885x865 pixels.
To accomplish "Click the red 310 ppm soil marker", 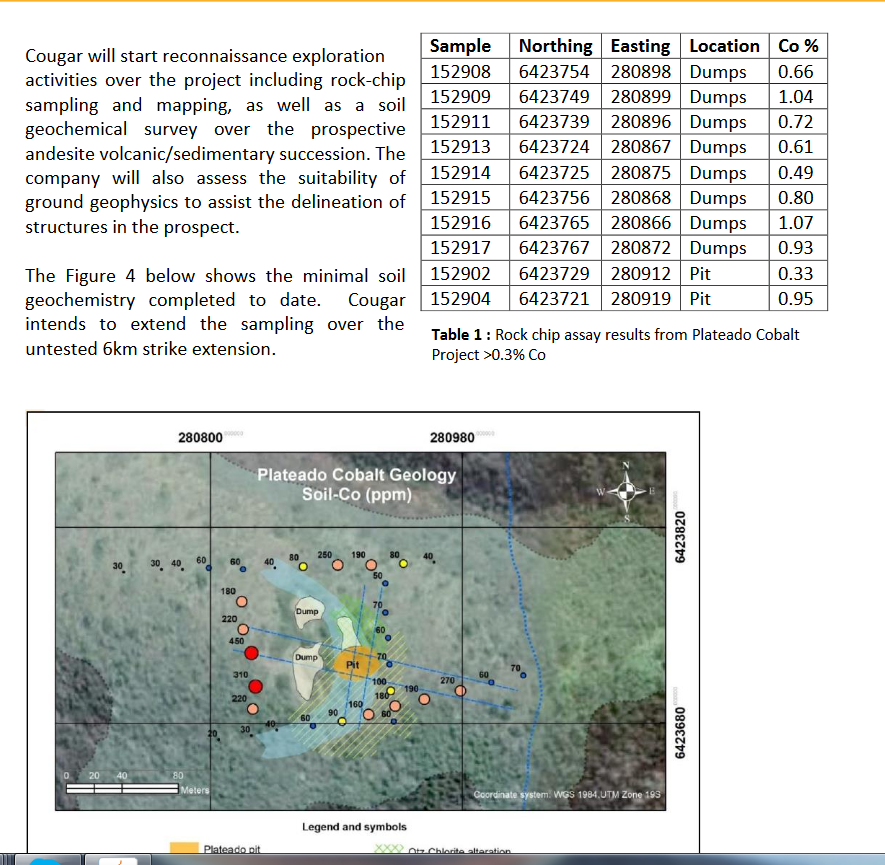I will 256,686.
